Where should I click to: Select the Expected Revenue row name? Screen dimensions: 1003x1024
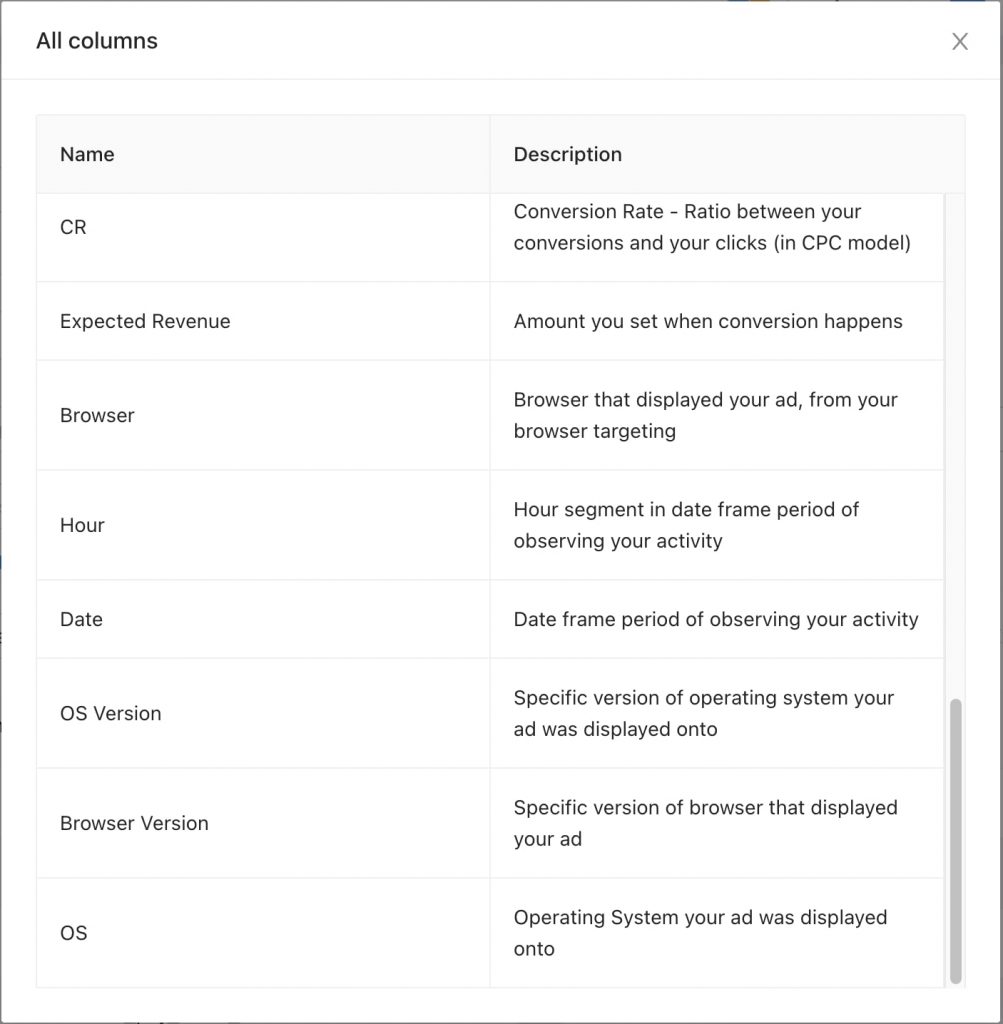pos(145,321)
